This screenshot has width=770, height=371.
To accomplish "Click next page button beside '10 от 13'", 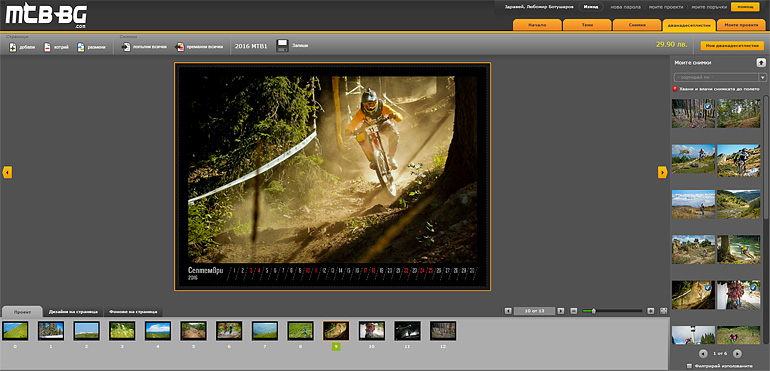I will [560, 311].
